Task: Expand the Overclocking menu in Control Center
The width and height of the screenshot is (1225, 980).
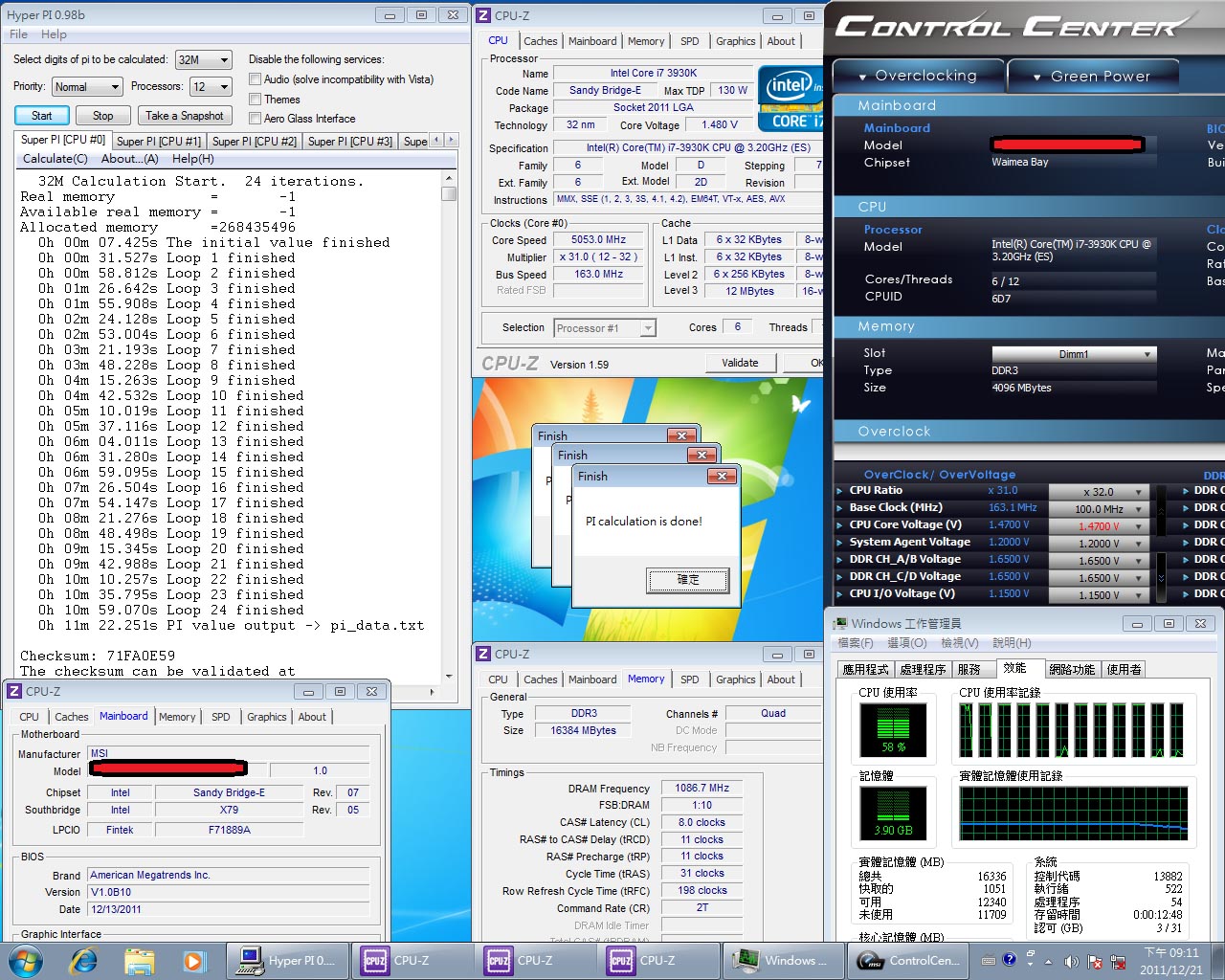Action: click(x=918, y=76)
